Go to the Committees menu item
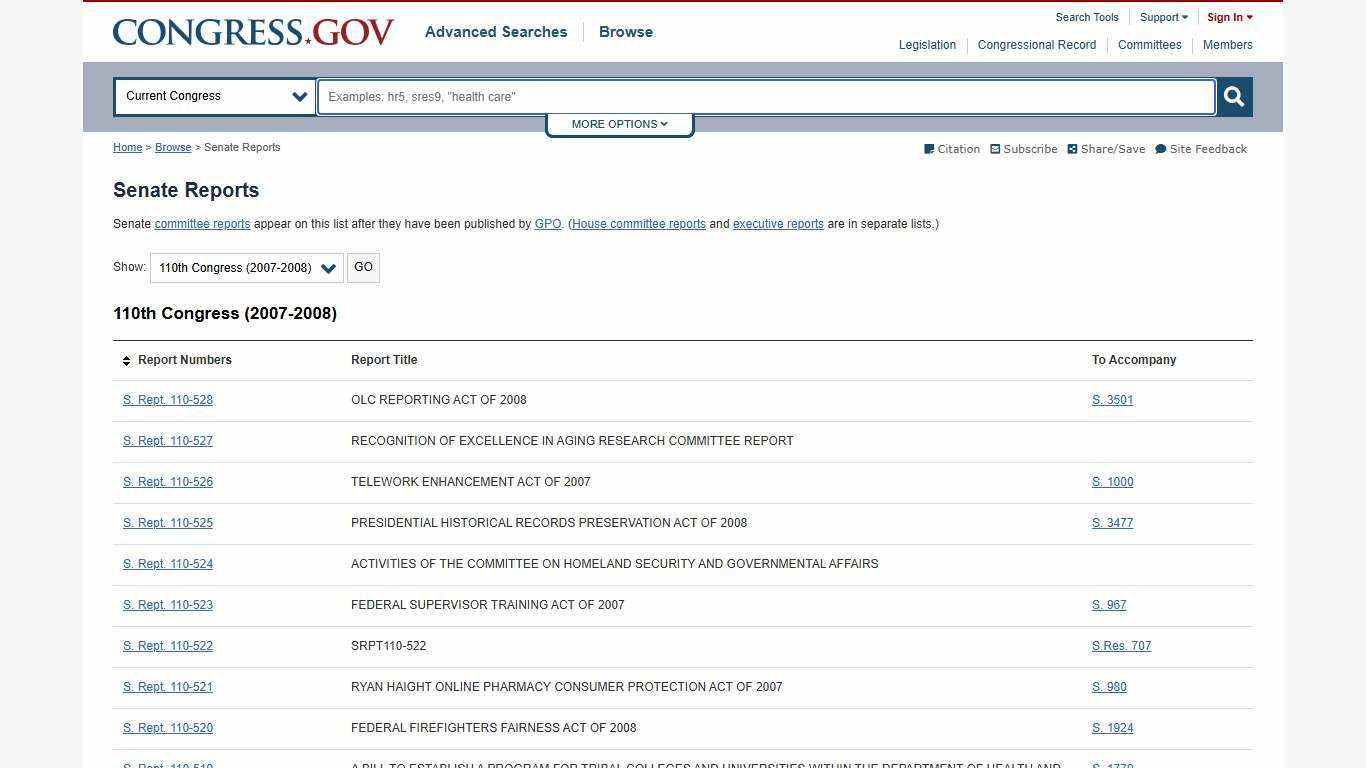 click(1149, 44)
